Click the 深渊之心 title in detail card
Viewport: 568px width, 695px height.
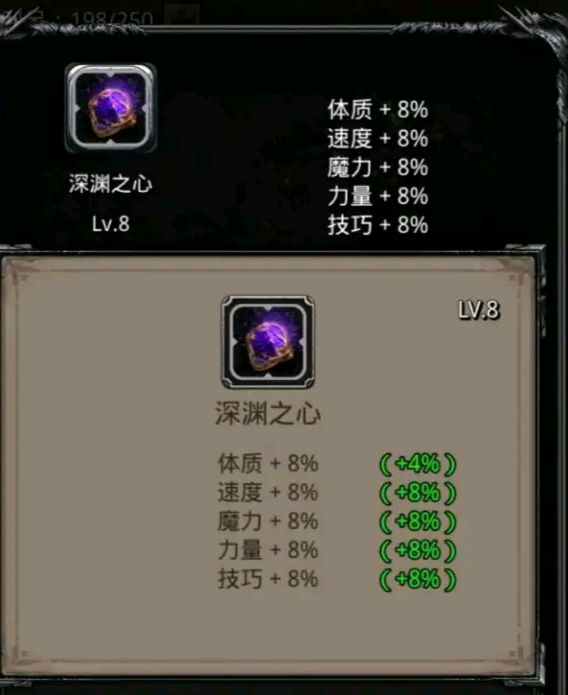point(268,413)
